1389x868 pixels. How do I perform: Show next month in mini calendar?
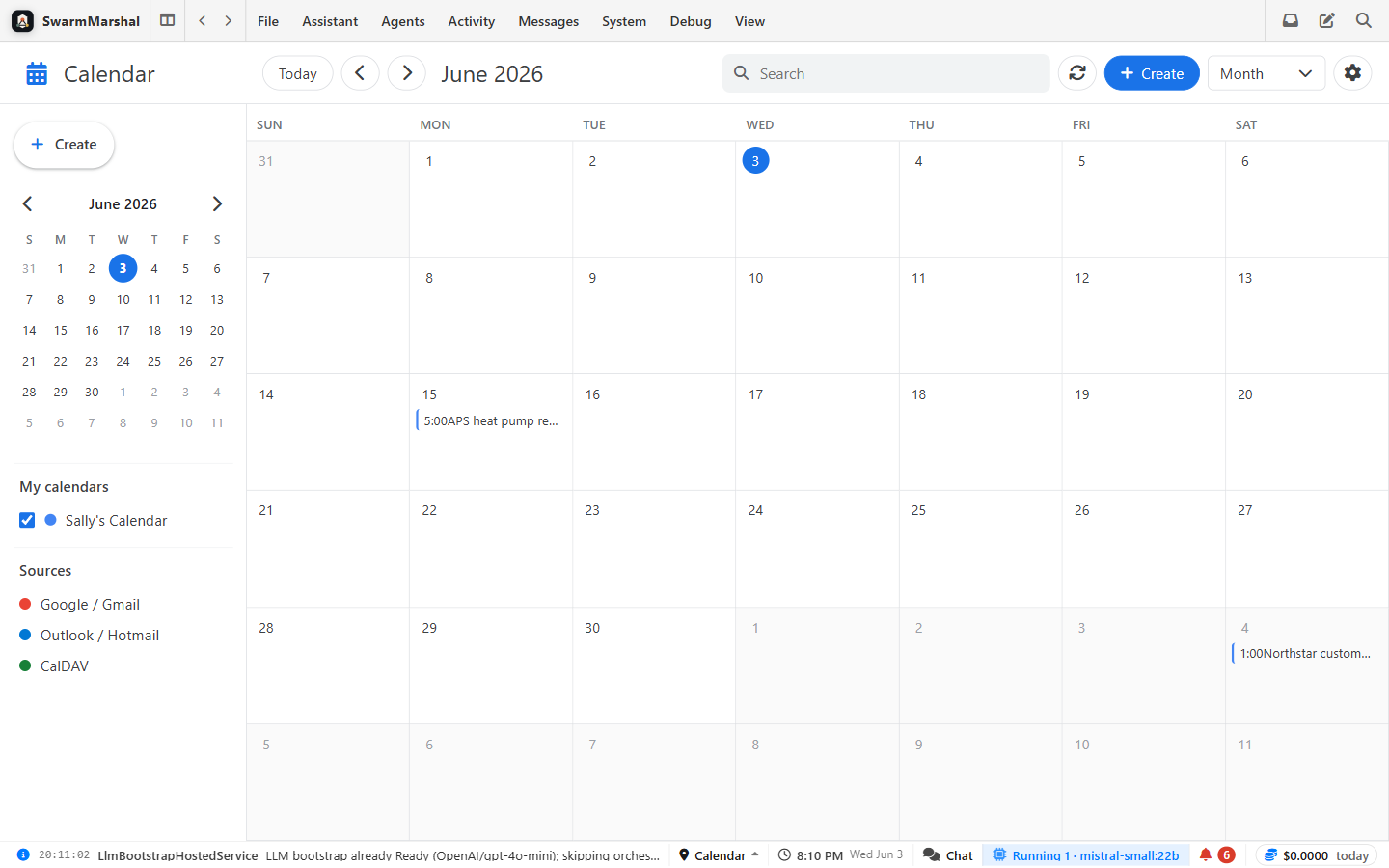click(217, 203)
